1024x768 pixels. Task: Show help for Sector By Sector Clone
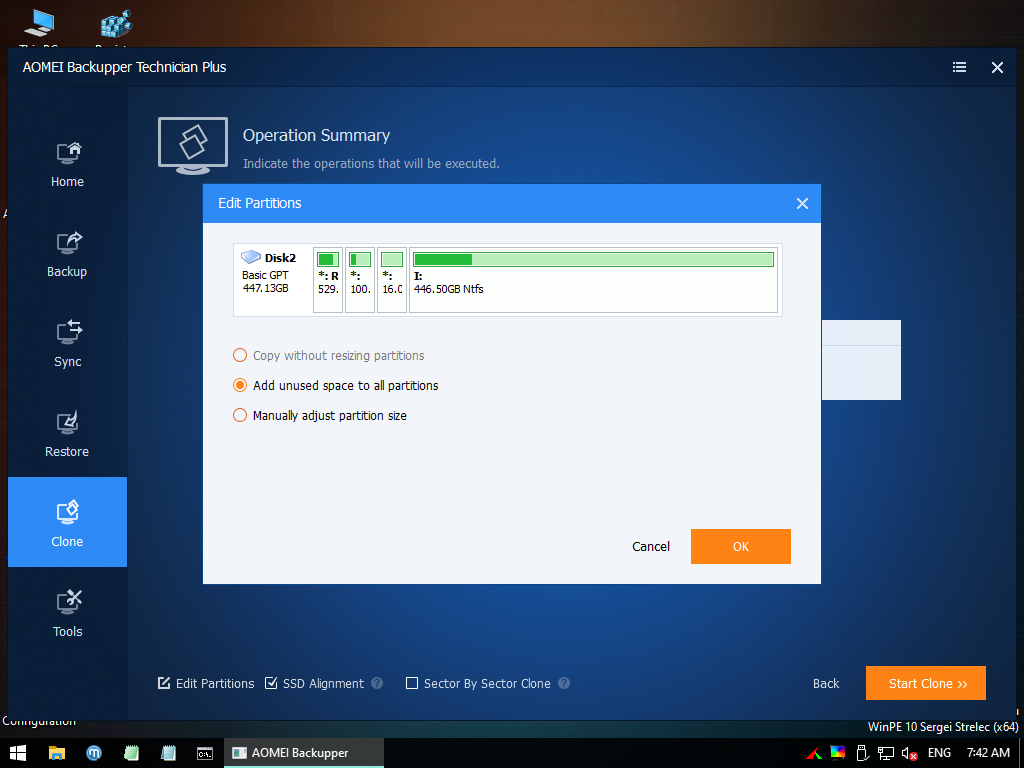pos(564,683)
